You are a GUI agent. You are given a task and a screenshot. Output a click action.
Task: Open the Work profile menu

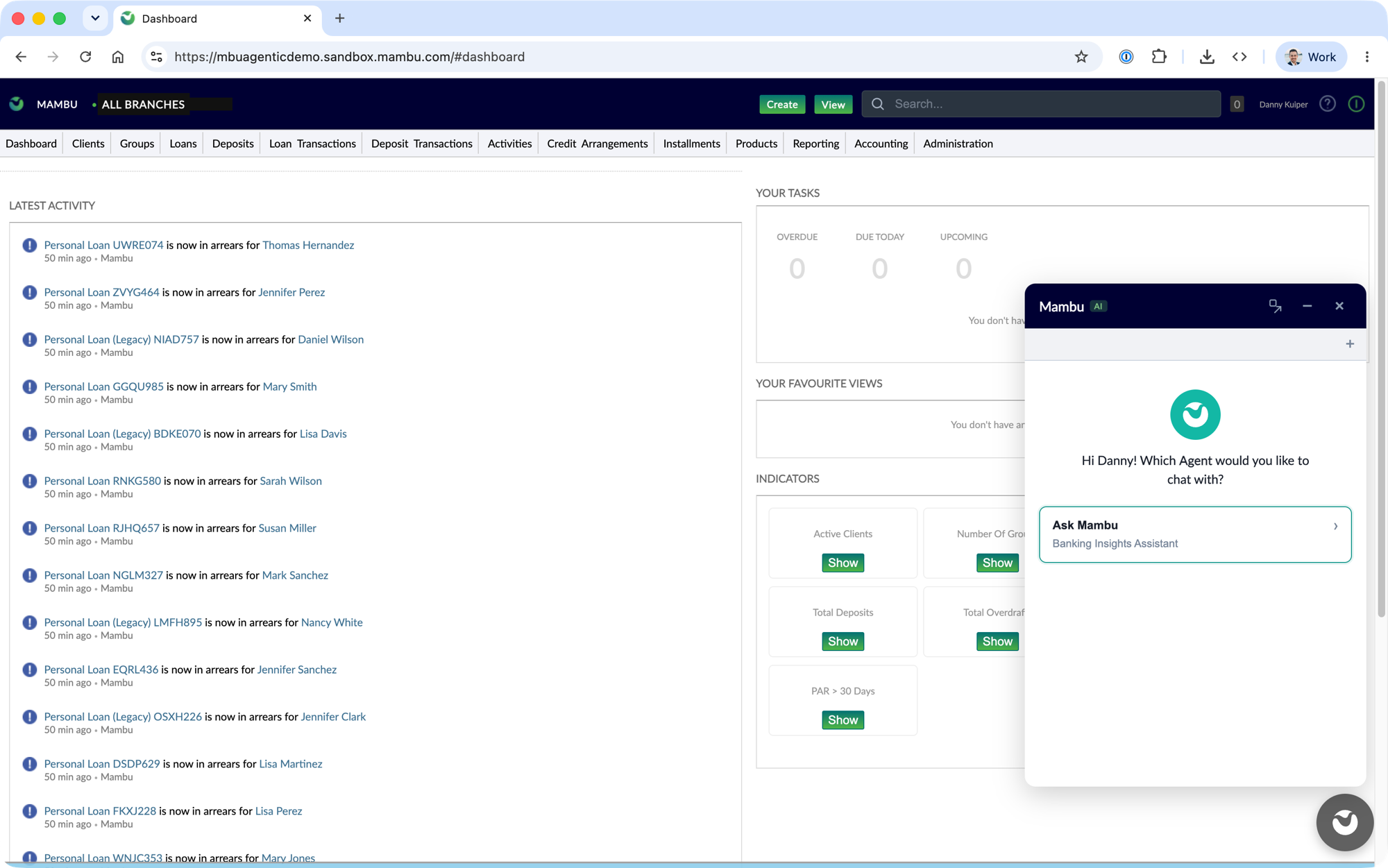pyautogui.click(x=1311, y=57)
